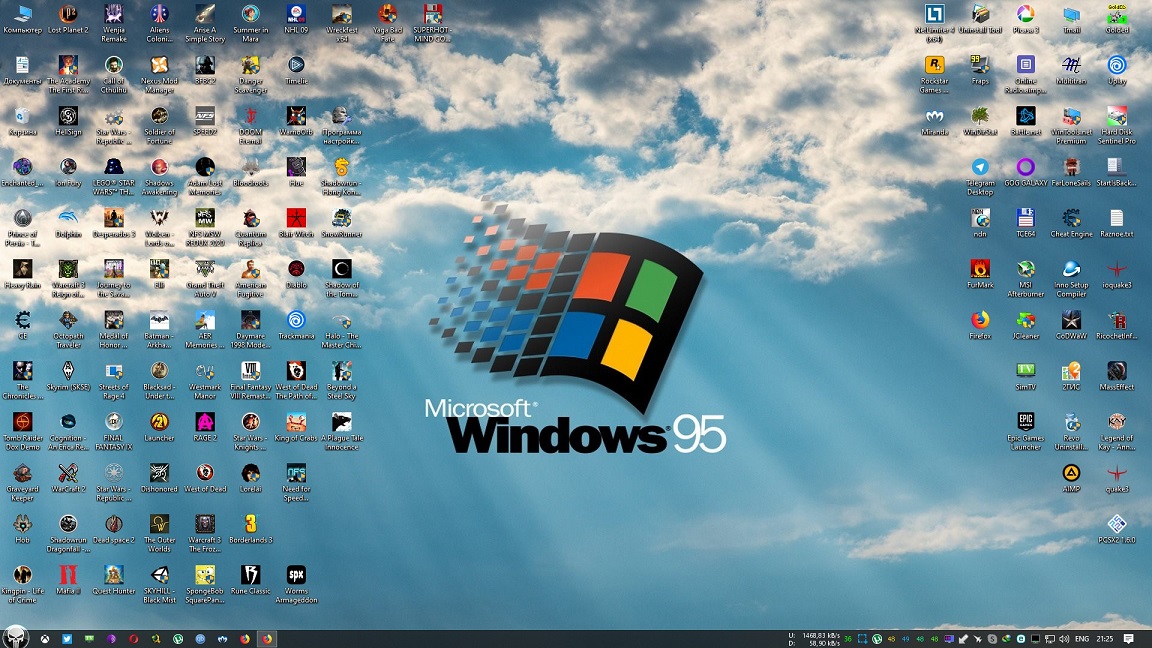Select the Dishonored icon

coord(159,476)
